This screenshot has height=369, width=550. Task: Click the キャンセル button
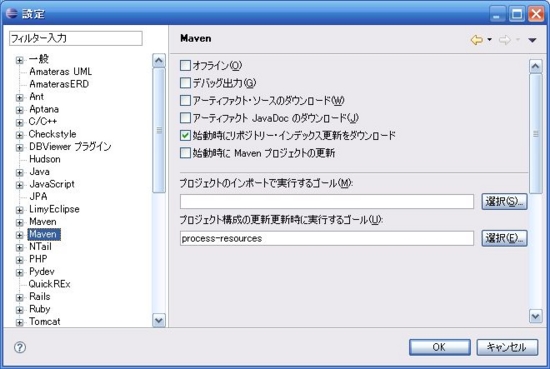coord(507,347)
